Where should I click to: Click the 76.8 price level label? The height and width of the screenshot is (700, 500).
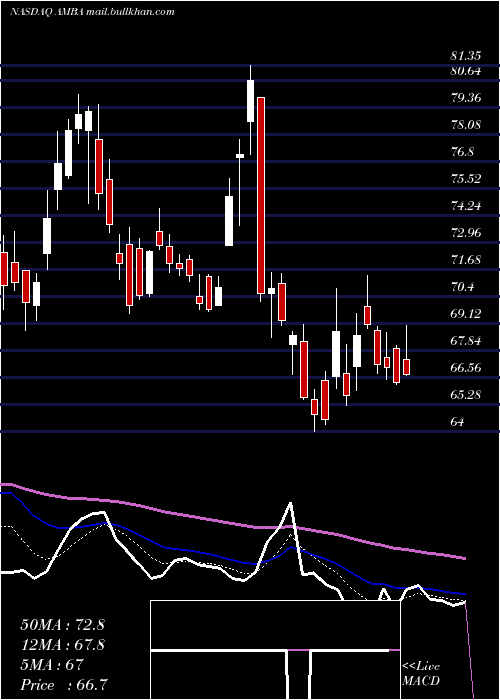click(x=462, y=151)
